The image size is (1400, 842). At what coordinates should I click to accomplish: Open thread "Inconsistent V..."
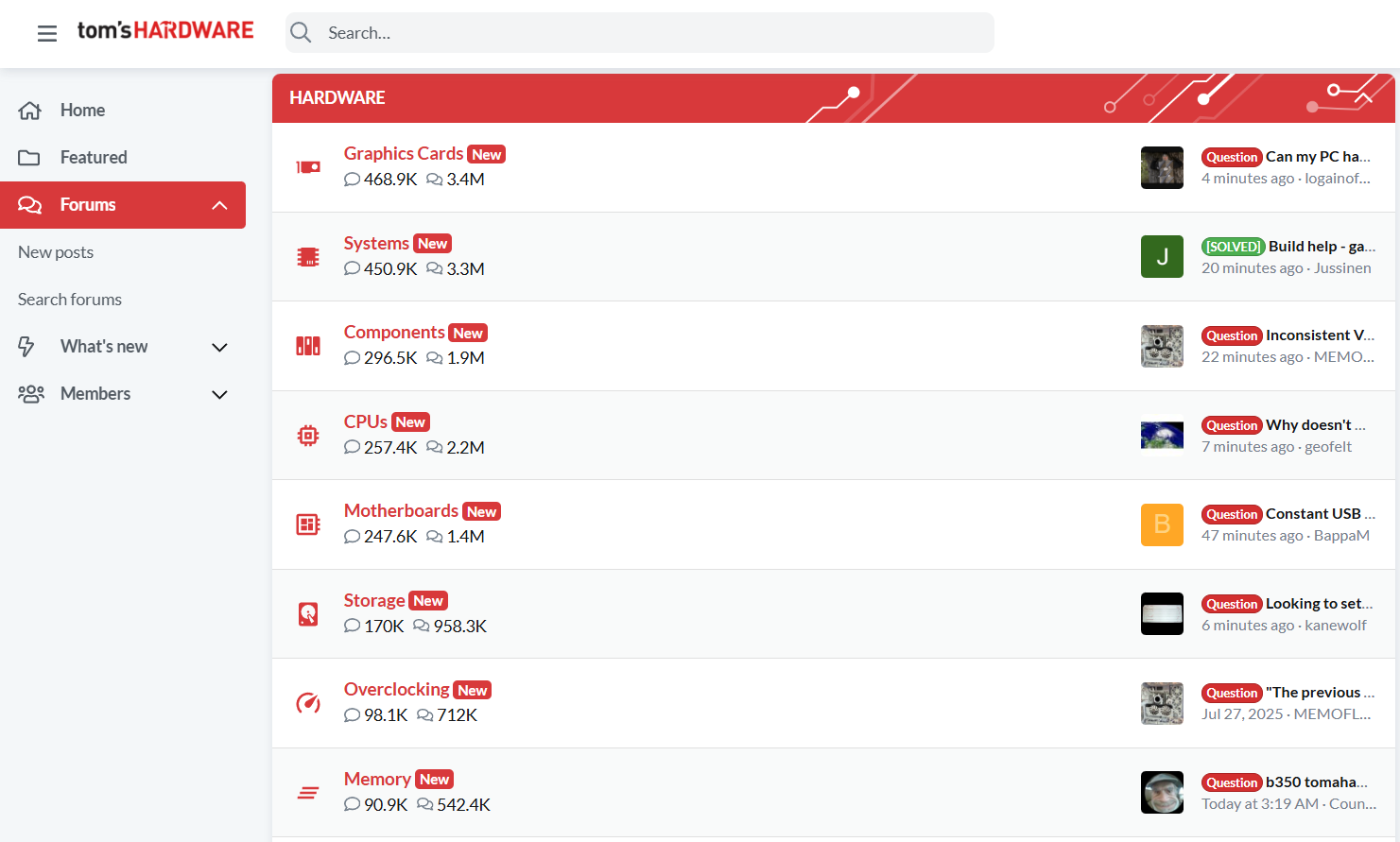click(x=1321, y=335)
